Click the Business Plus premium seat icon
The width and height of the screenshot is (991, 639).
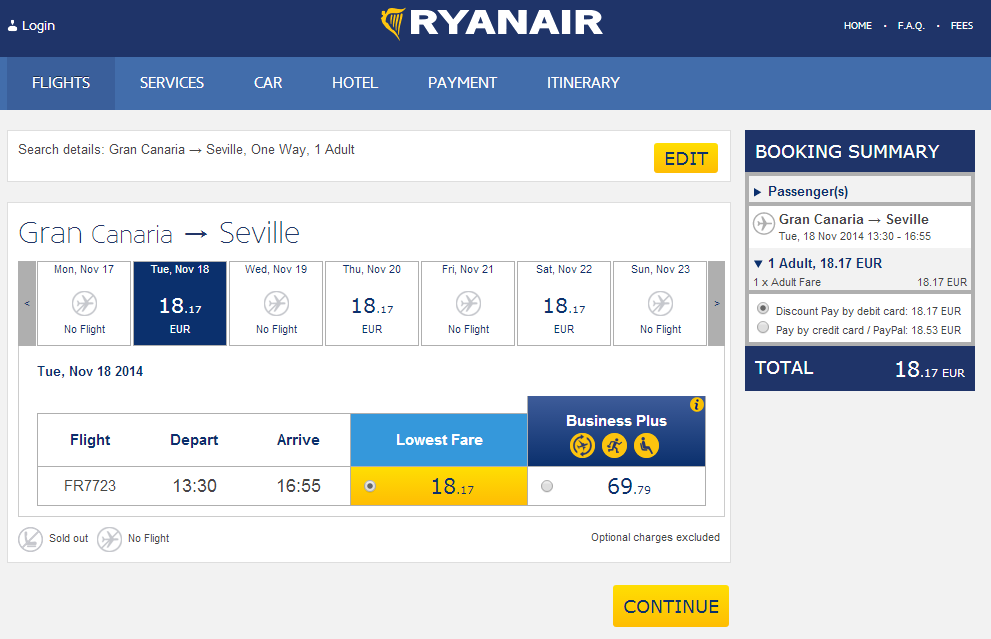(646, 446)
